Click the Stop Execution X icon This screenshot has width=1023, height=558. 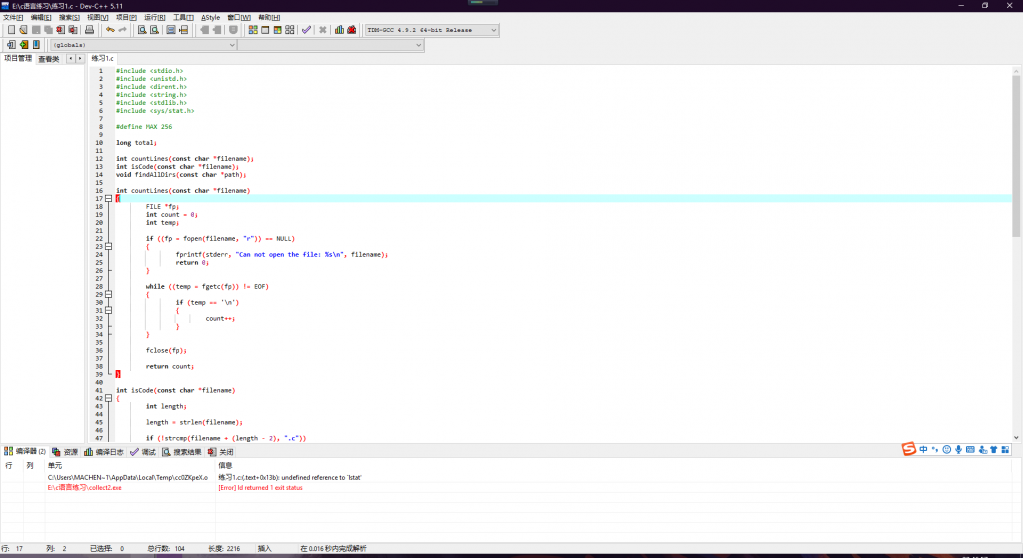coord(322,30)
